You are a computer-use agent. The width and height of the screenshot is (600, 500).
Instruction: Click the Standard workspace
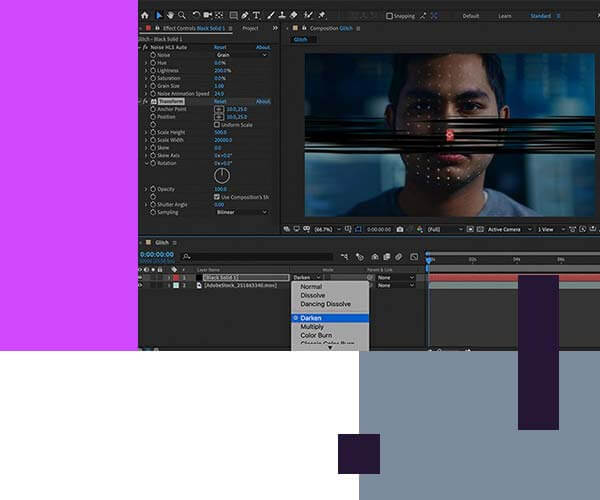tap(541, 16)
